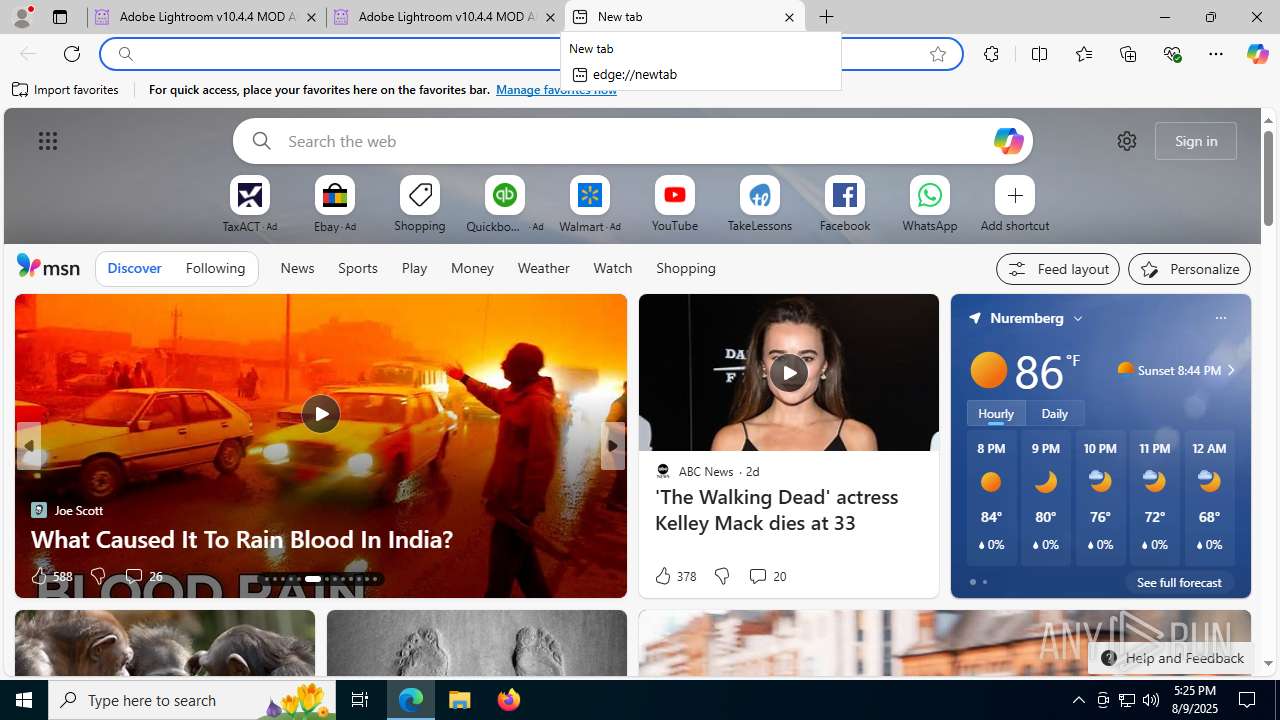Open WhatsApp shortcut tile

click(x=930, y=205)
